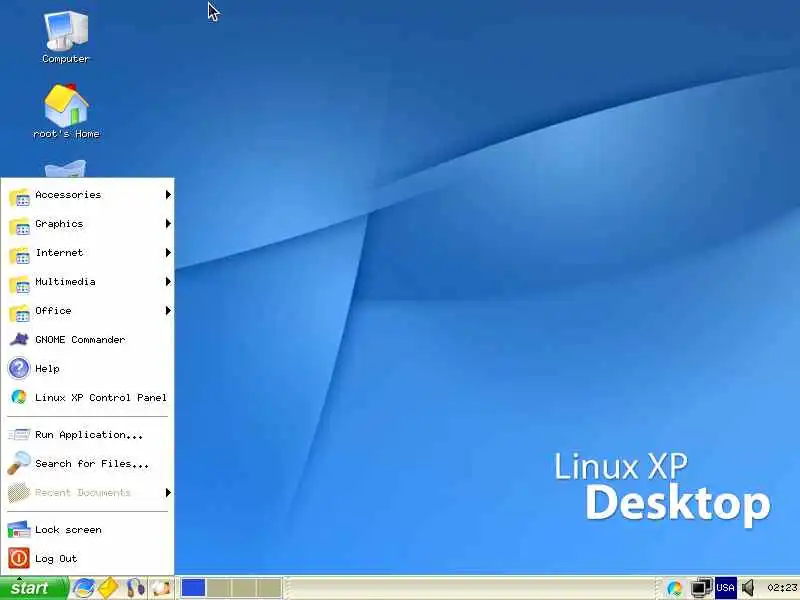Choose Log Out from the menu

[88, 559]
